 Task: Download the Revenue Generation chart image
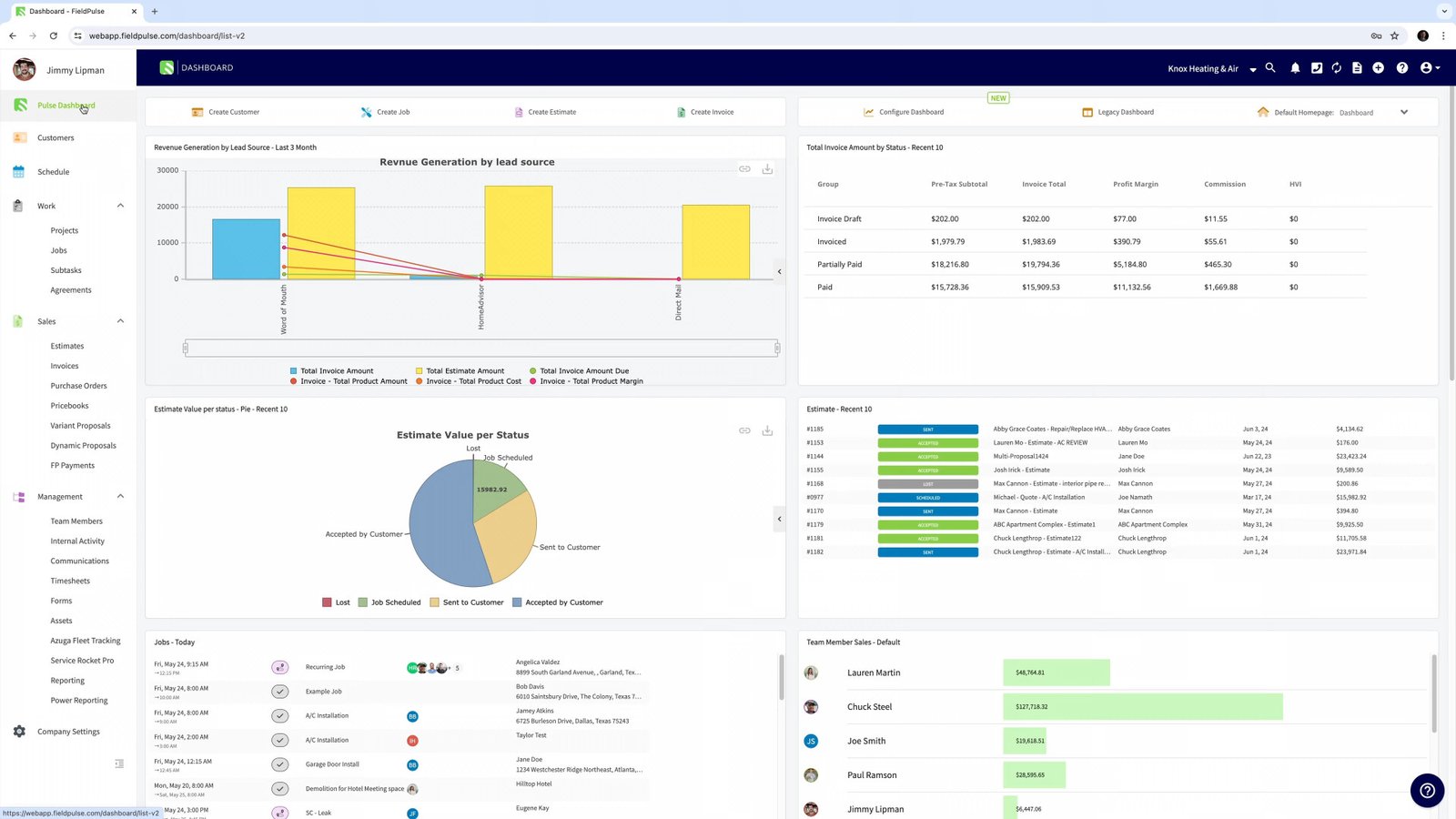coord(767,168)
